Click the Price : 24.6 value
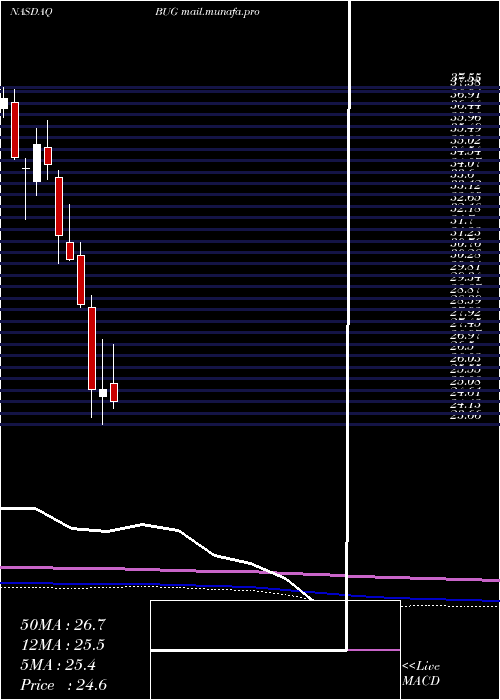 click(x=63, y=685)
